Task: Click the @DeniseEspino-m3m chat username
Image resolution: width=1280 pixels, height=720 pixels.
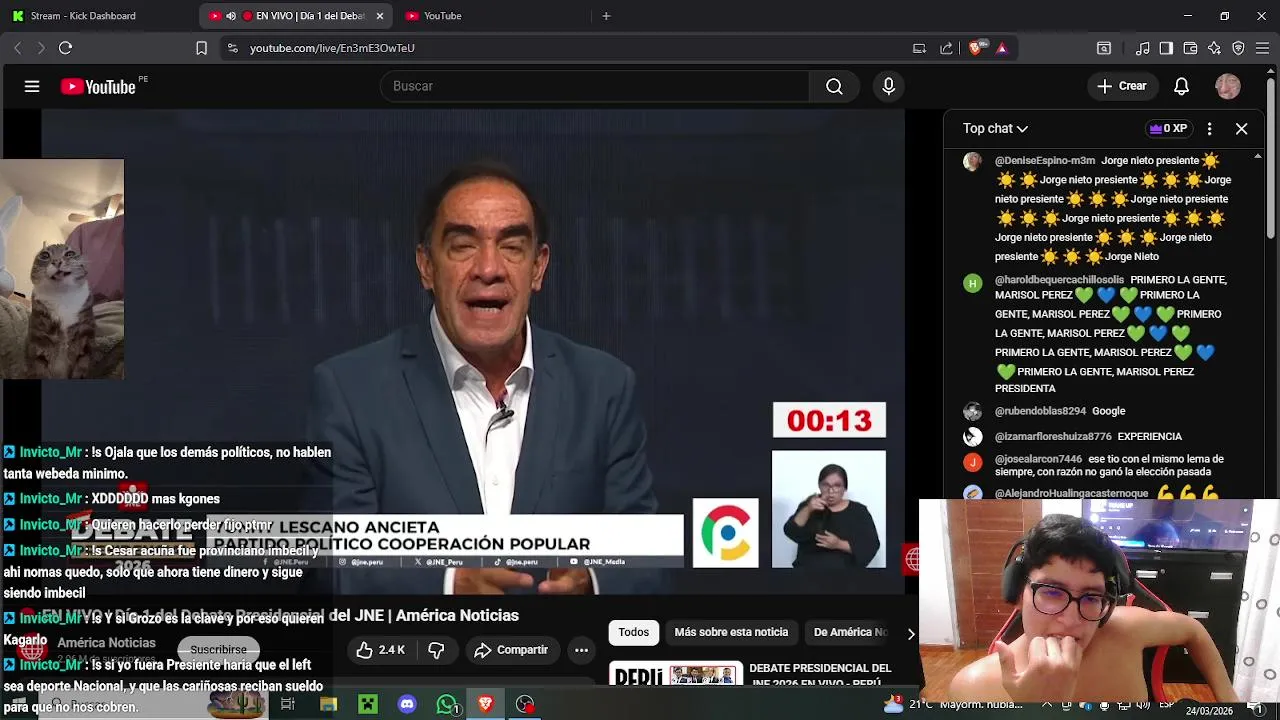Action: click(x=1045, y=160)
